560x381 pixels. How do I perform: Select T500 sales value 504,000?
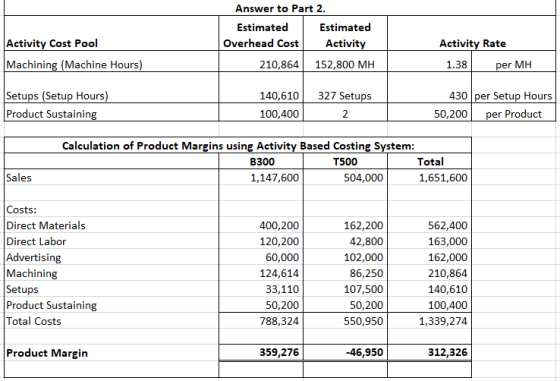pyautogui.click(x=345, y=177)
